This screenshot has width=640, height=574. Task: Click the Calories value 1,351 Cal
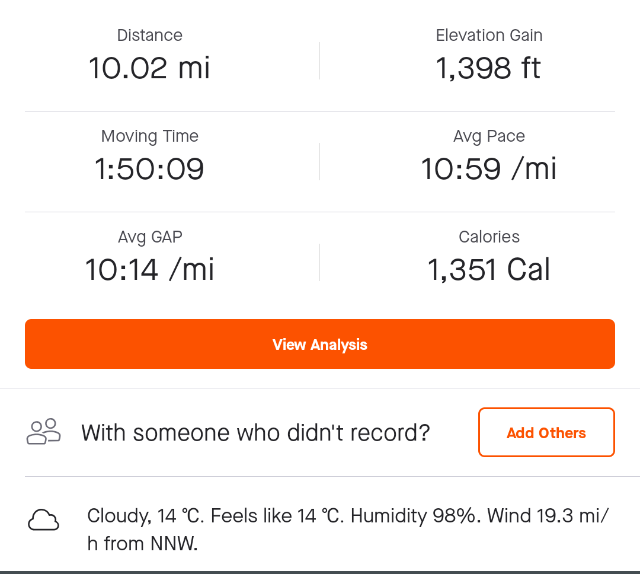489,269
